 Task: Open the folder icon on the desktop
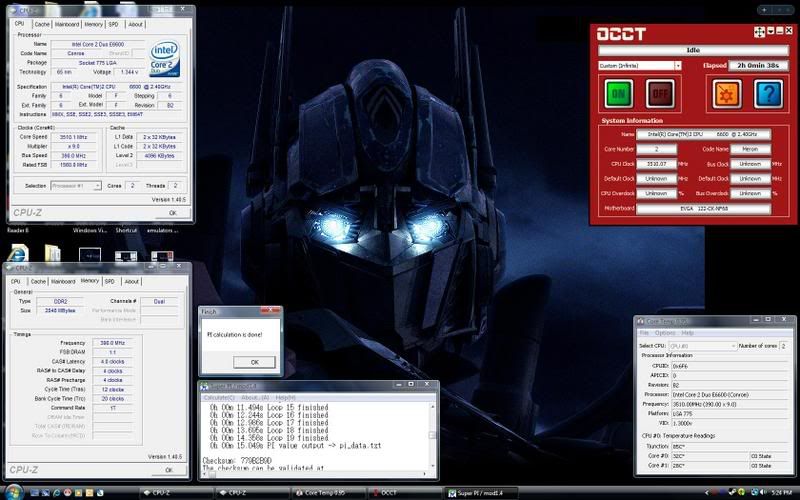(x=53, y=254)
